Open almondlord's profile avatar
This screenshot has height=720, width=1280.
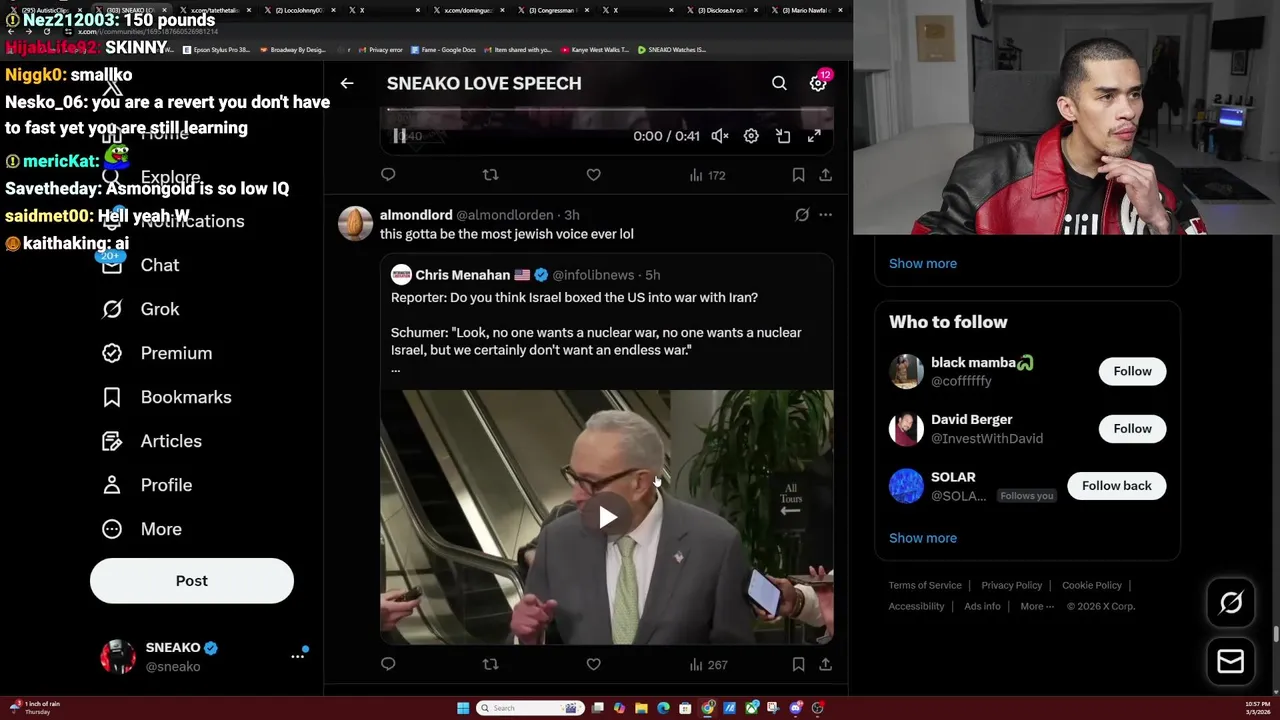tap(355, 223)
